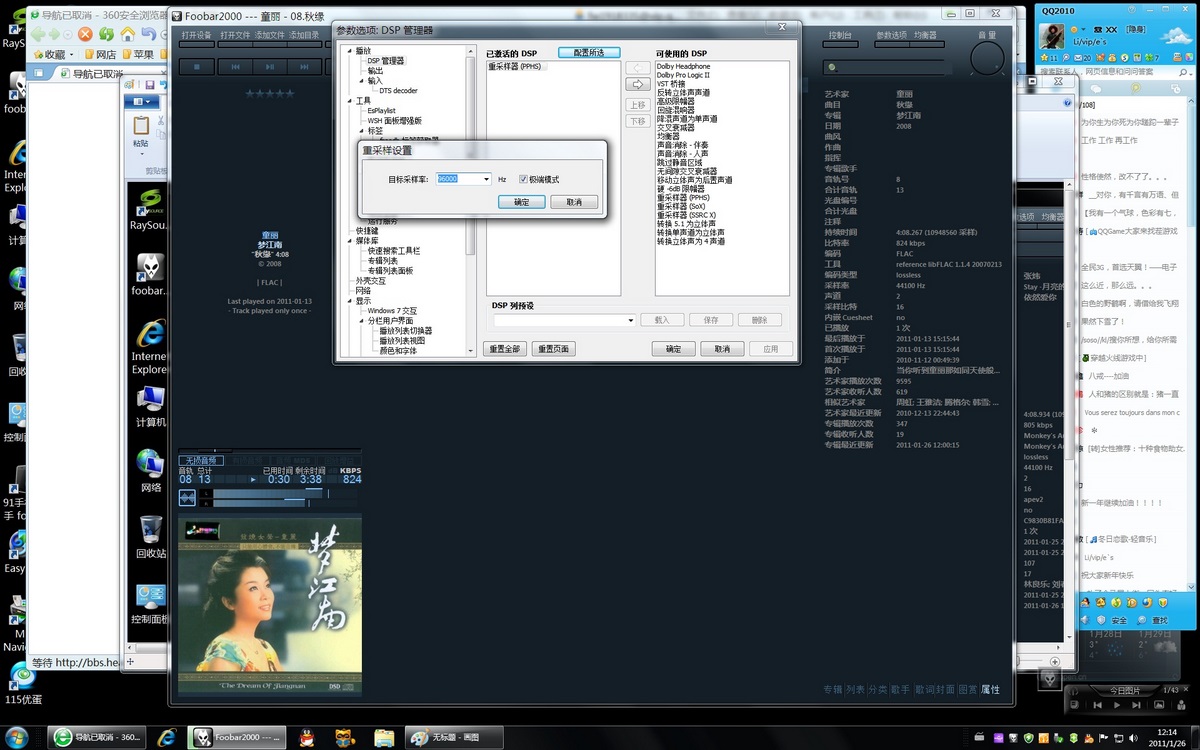Collapse the 播放 node in preferences tree
The width and height of the screenshot is (1200, 750).
pyautogui.click(x=350, y=50)
